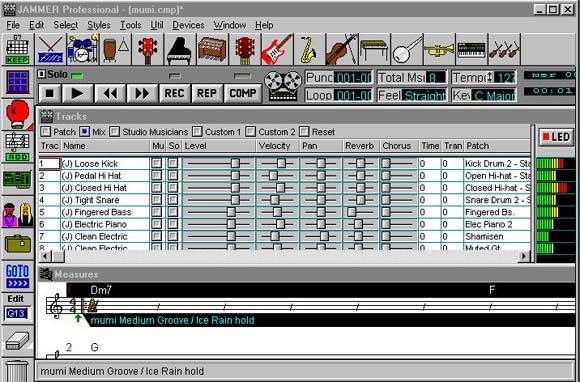
Task: Open the Styles menu
Action: [x=99, y=25]
